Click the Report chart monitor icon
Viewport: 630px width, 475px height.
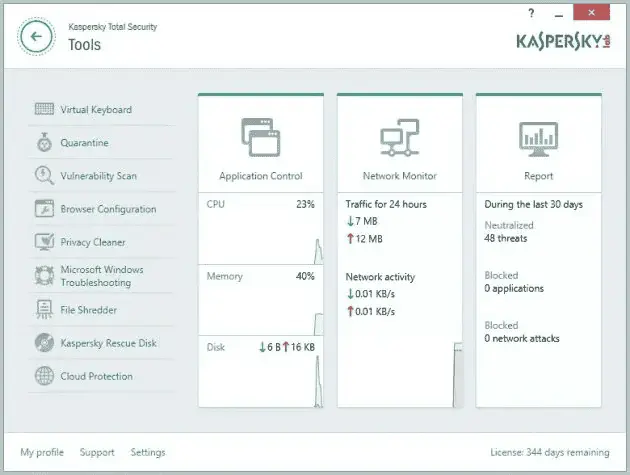point(538,139)
